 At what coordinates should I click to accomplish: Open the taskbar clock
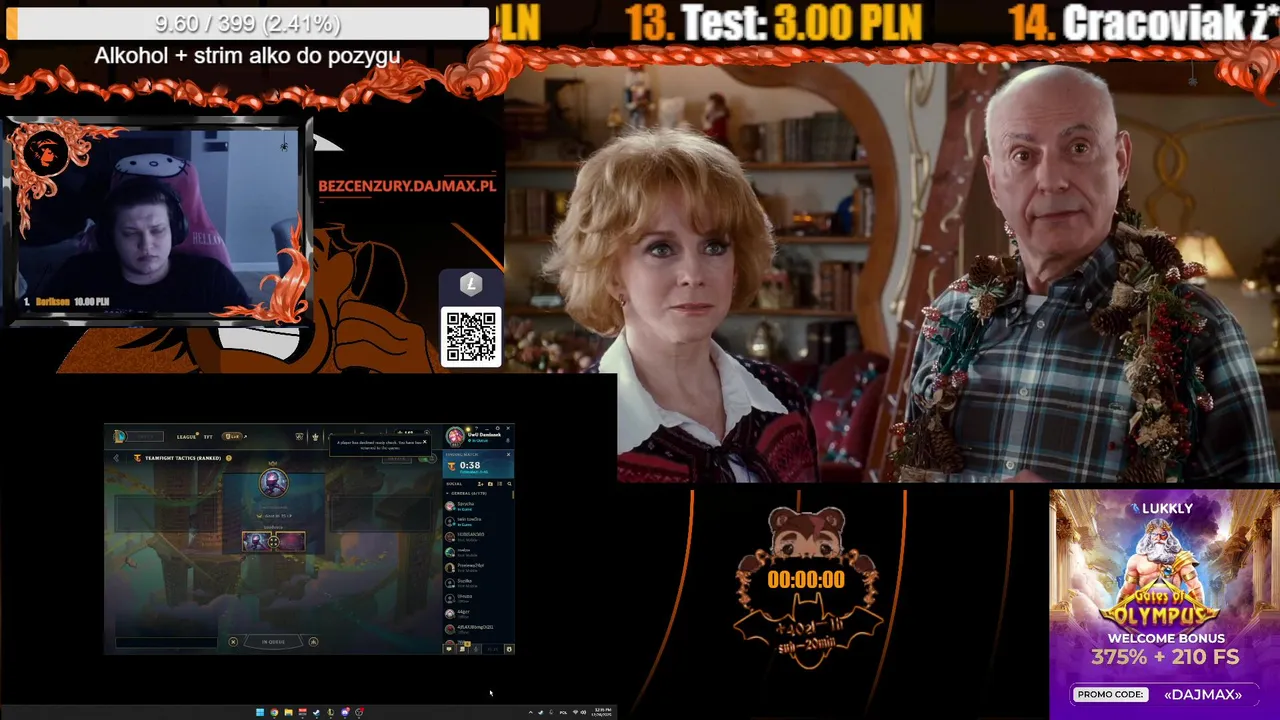click(x=602, y=712)
